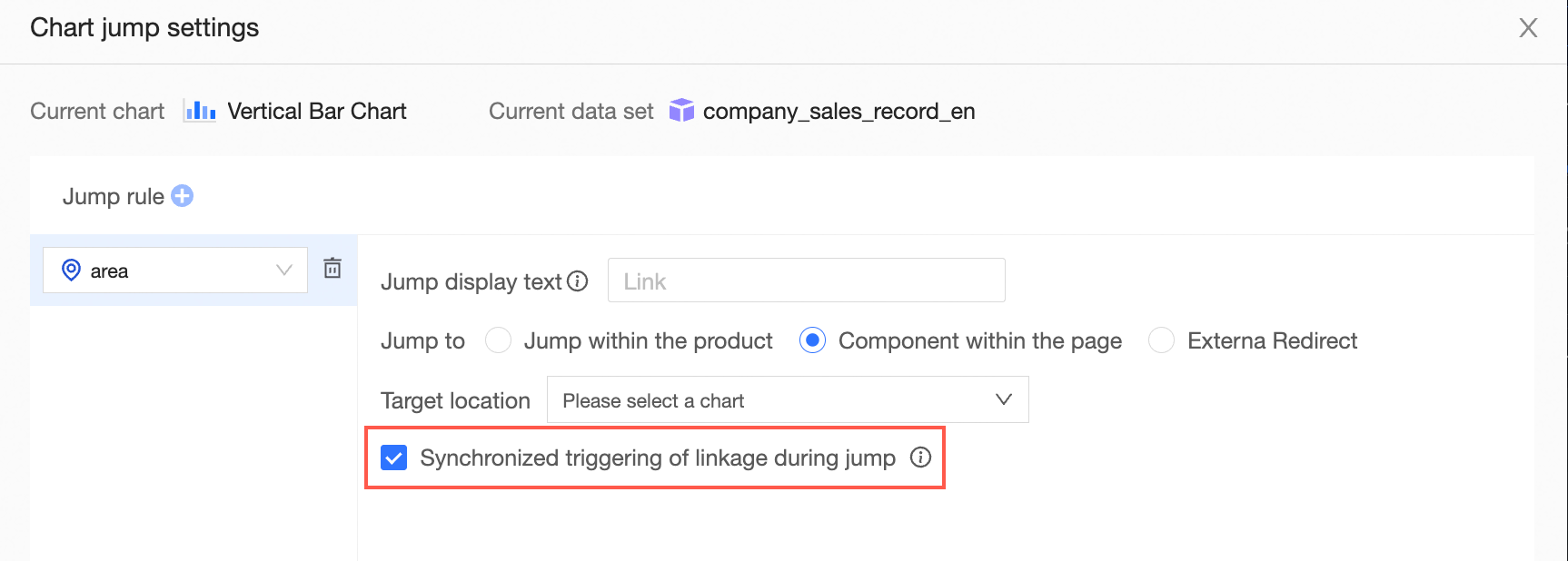Close the Chart jump settings dialog

click(1528, 28)
